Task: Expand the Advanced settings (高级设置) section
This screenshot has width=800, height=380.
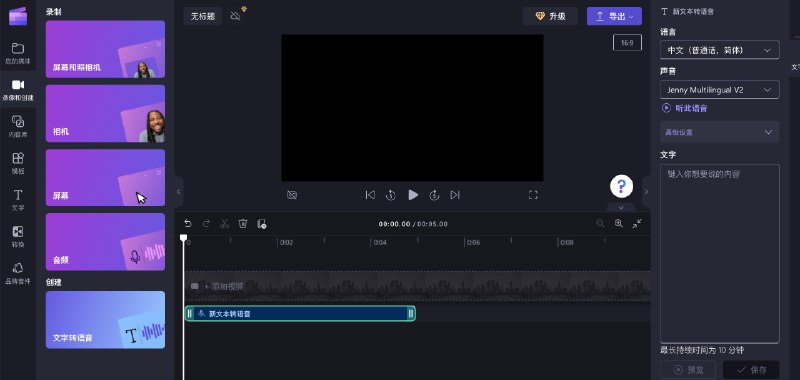Action: 719,132
